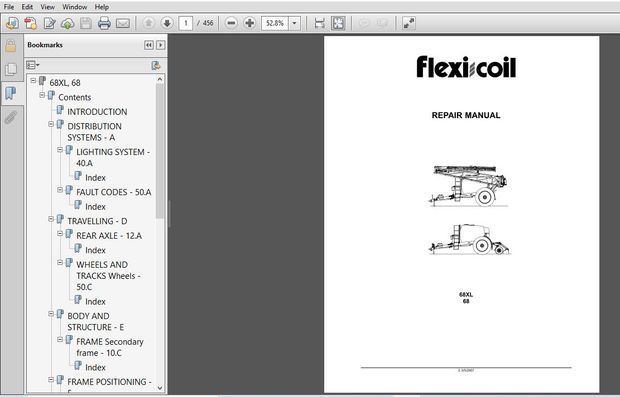The image size is (620, 397).
Task: Open FRAME POSITIONING bookmark
Action: click(x=109, y=382)
